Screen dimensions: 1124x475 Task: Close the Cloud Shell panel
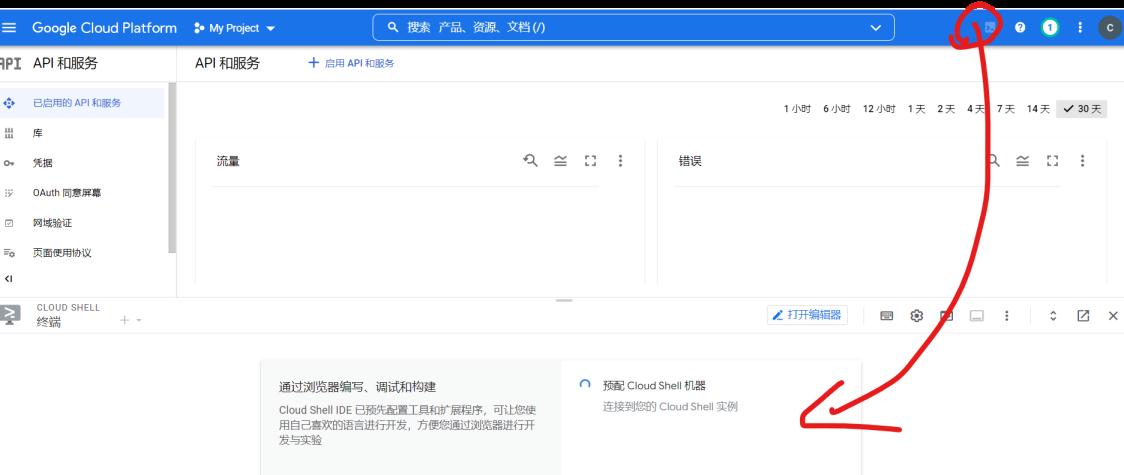(1113, 316)
